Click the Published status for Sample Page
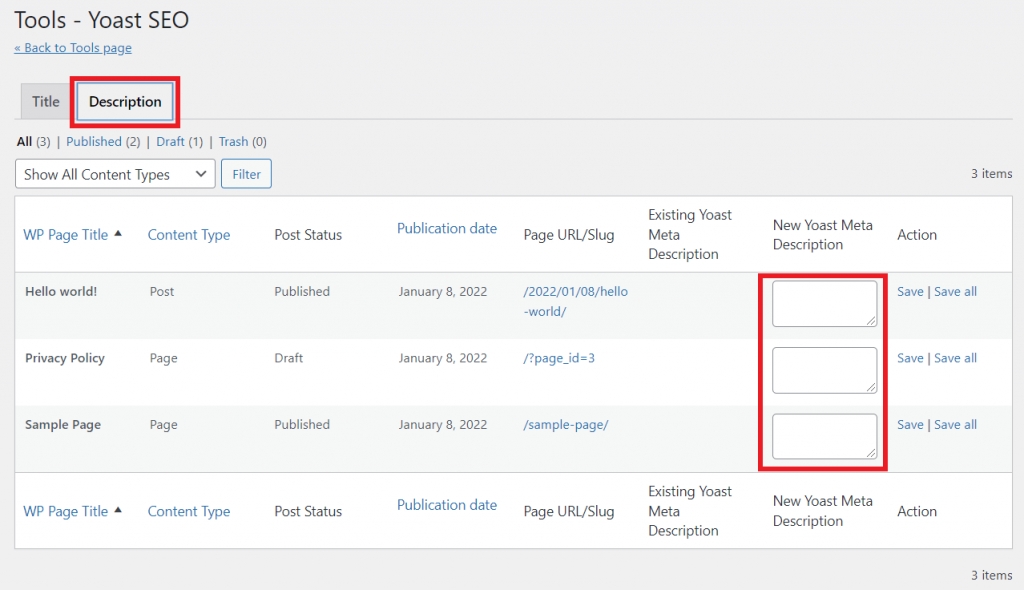 click(302, 425)
